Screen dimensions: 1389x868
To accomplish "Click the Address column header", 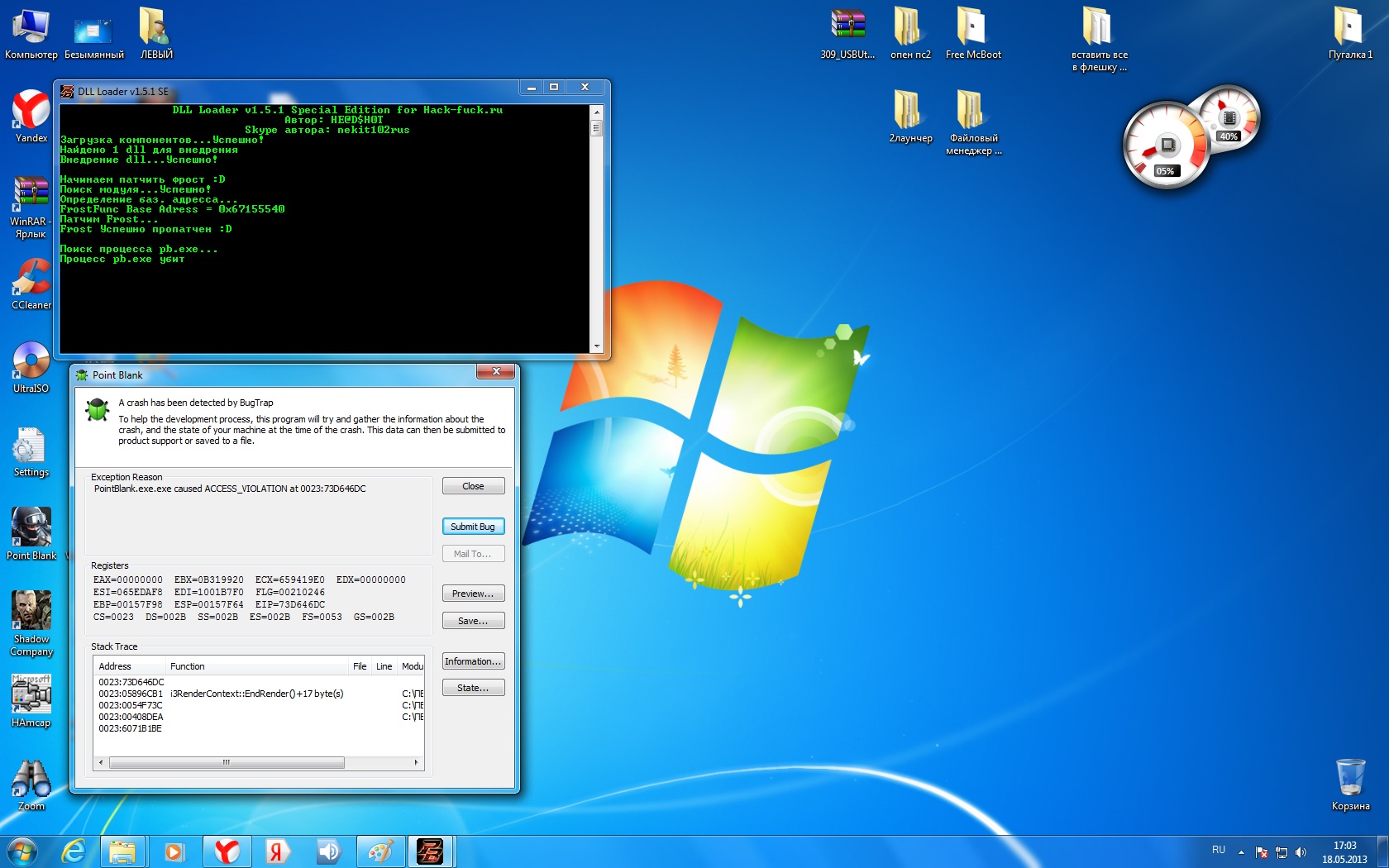I will pos(130,666).
